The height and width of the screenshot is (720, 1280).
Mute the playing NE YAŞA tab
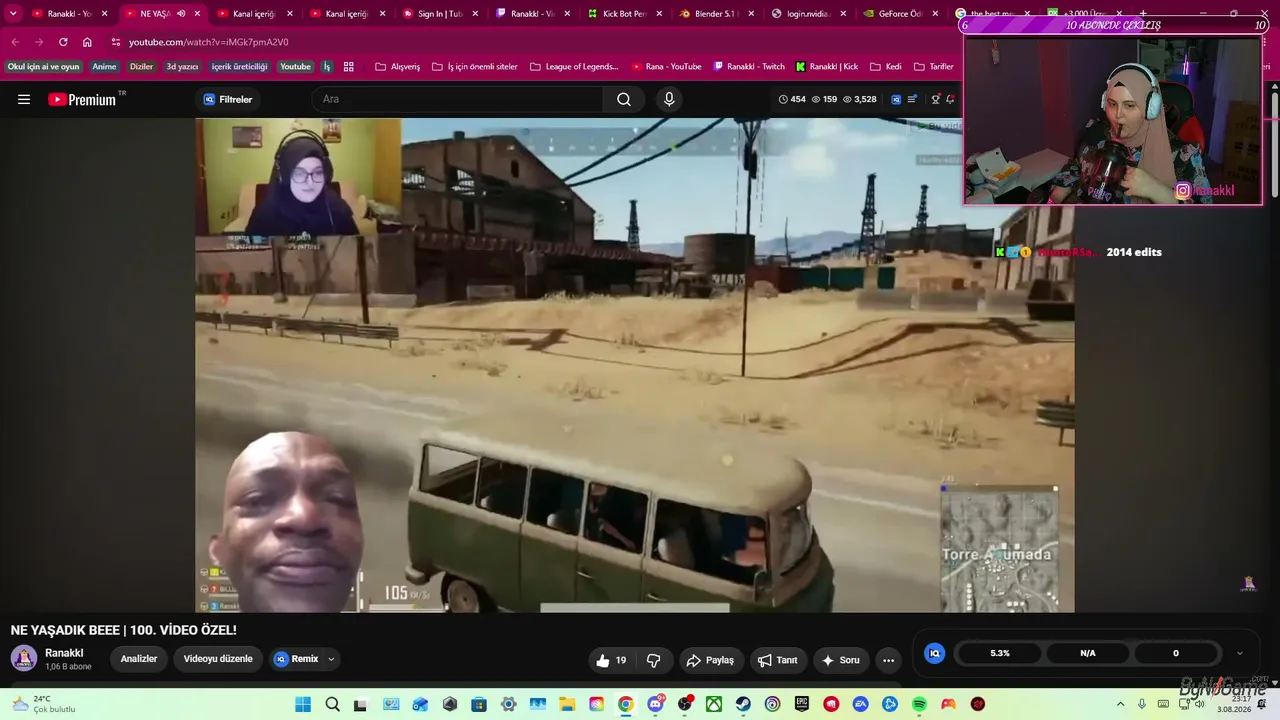click(181, 14)
